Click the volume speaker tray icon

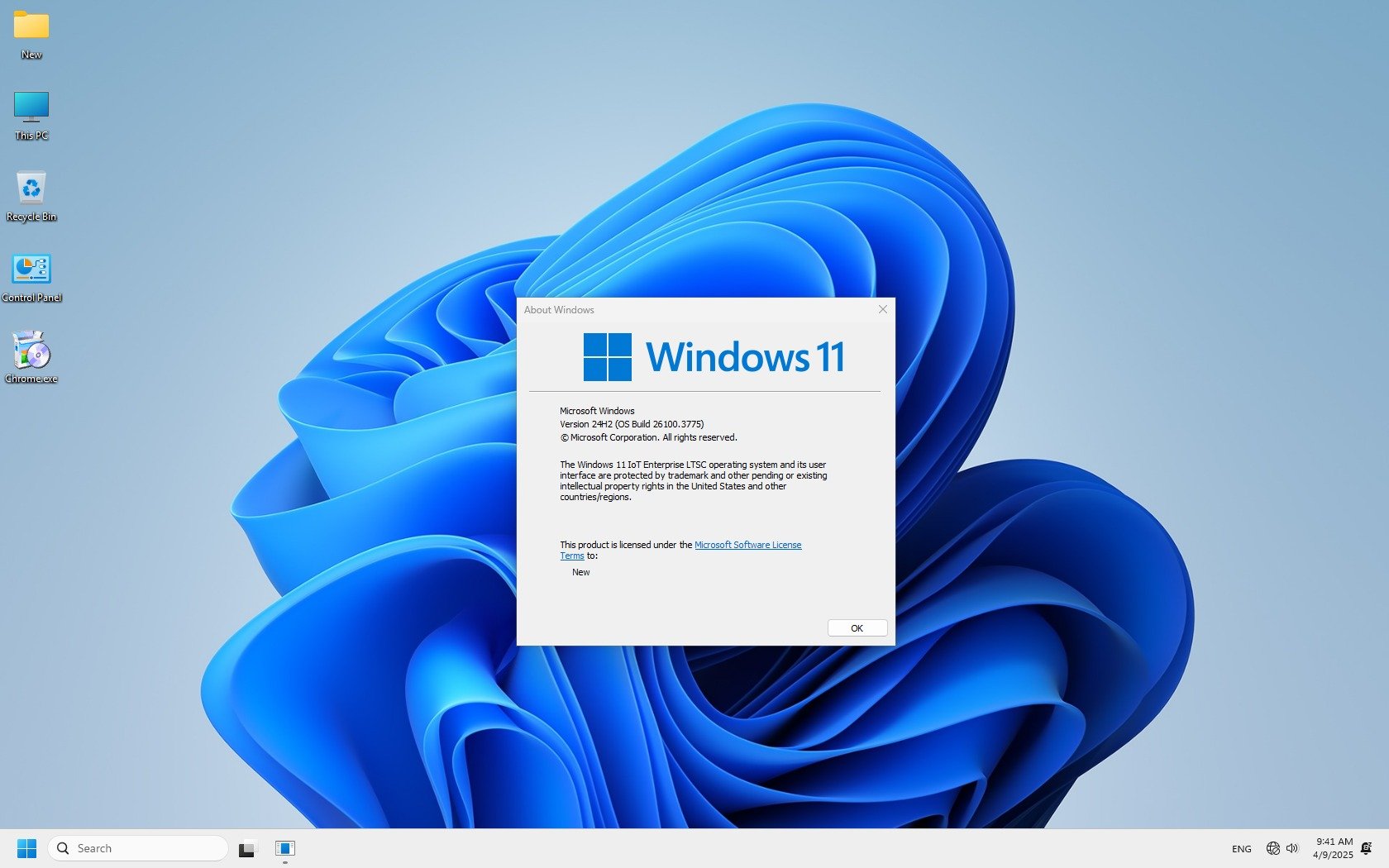(x=1292, y=848)
